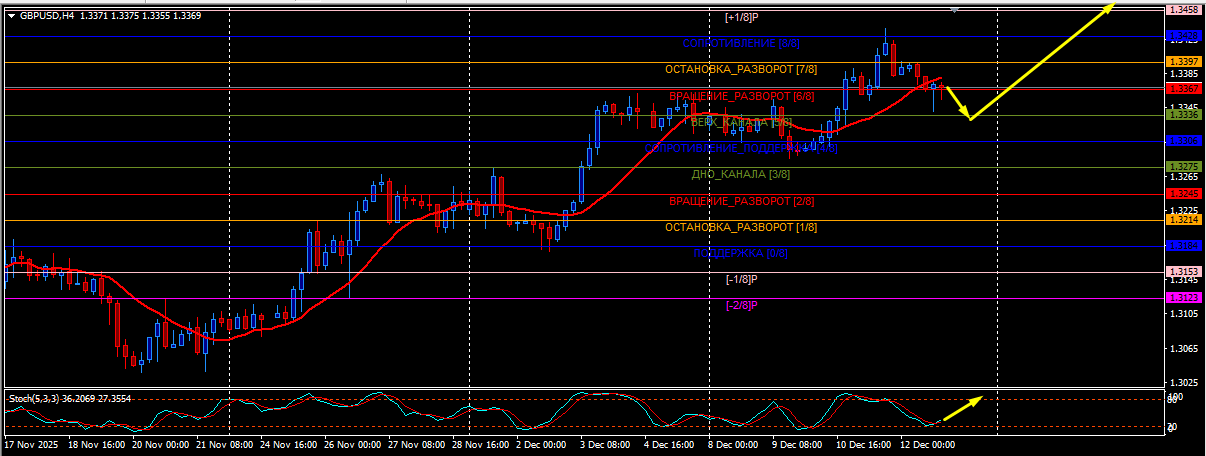Viewport: 1206px width, 456px height.
Task: Click the blue 1.3184 price tag
Action: [x=1183, y=245]
